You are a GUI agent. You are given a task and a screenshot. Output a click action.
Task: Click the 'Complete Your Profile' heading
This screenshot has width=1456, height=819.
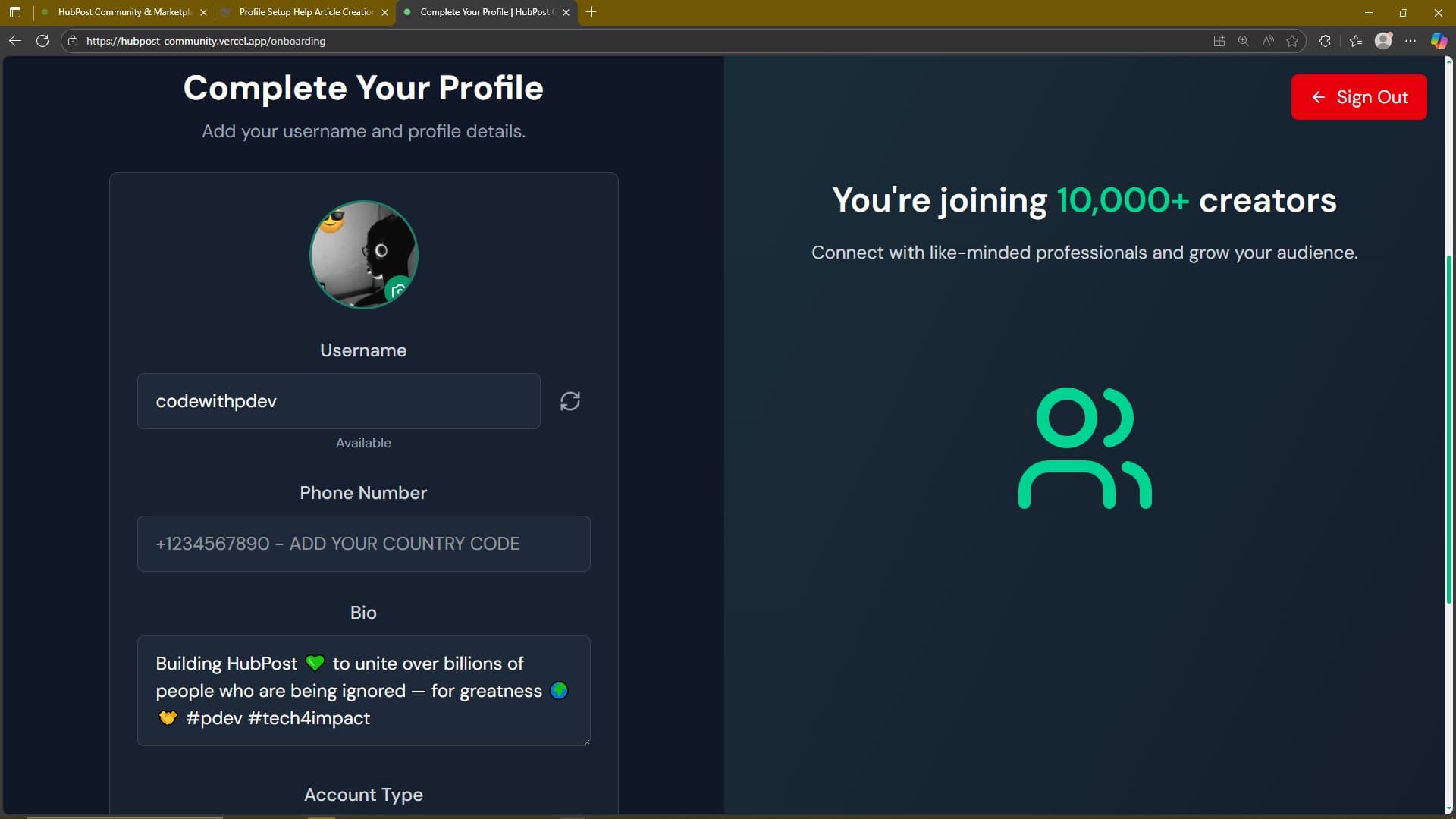click(x=363, y=88)
